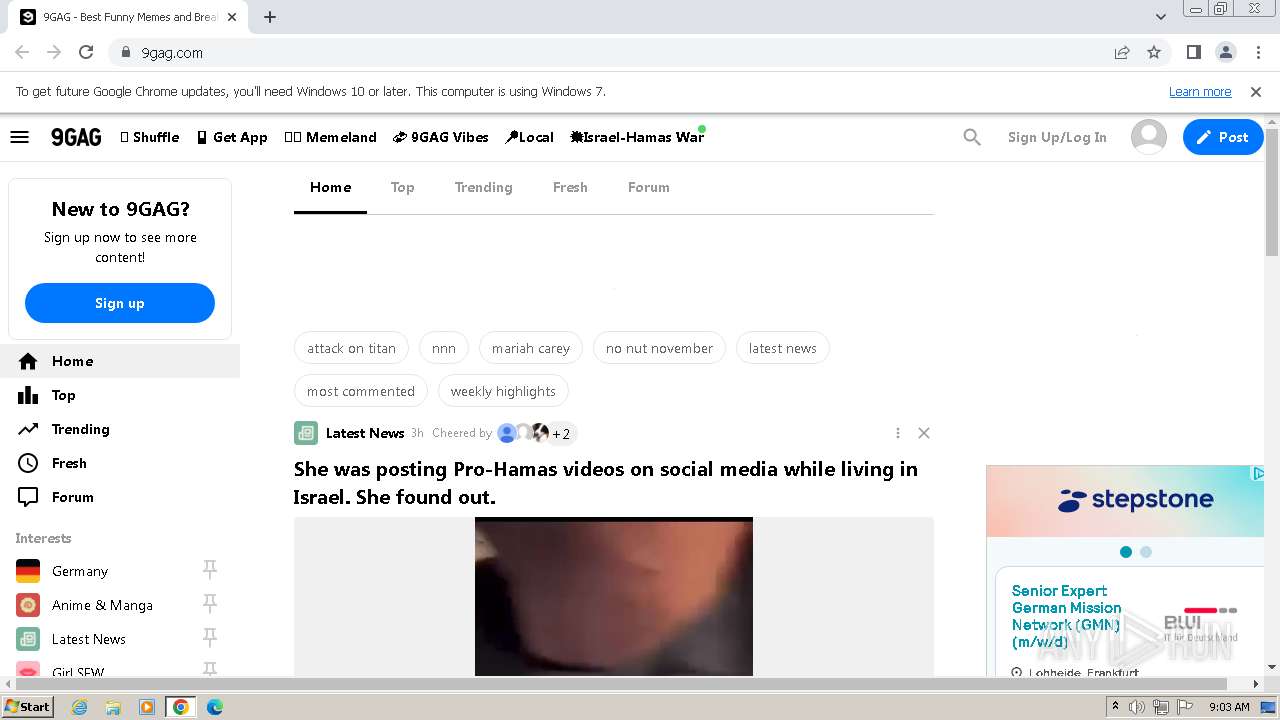Open the volume icon in system tray
The height and width of the screenshot is (720, 1280).
point(1137,707)
